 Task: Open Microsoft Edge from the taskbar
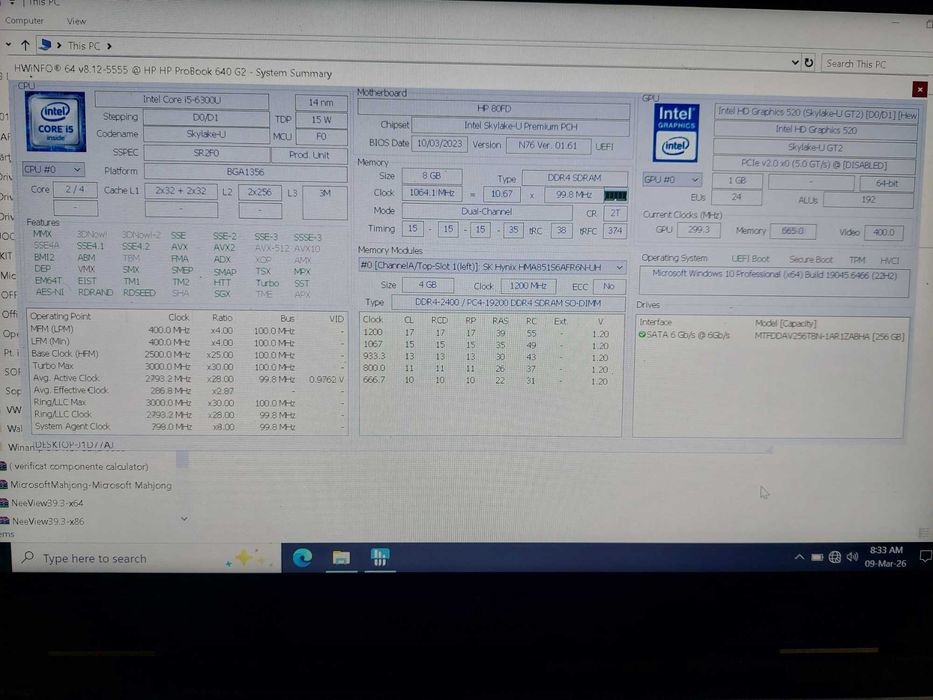click(x=302, y=558)
